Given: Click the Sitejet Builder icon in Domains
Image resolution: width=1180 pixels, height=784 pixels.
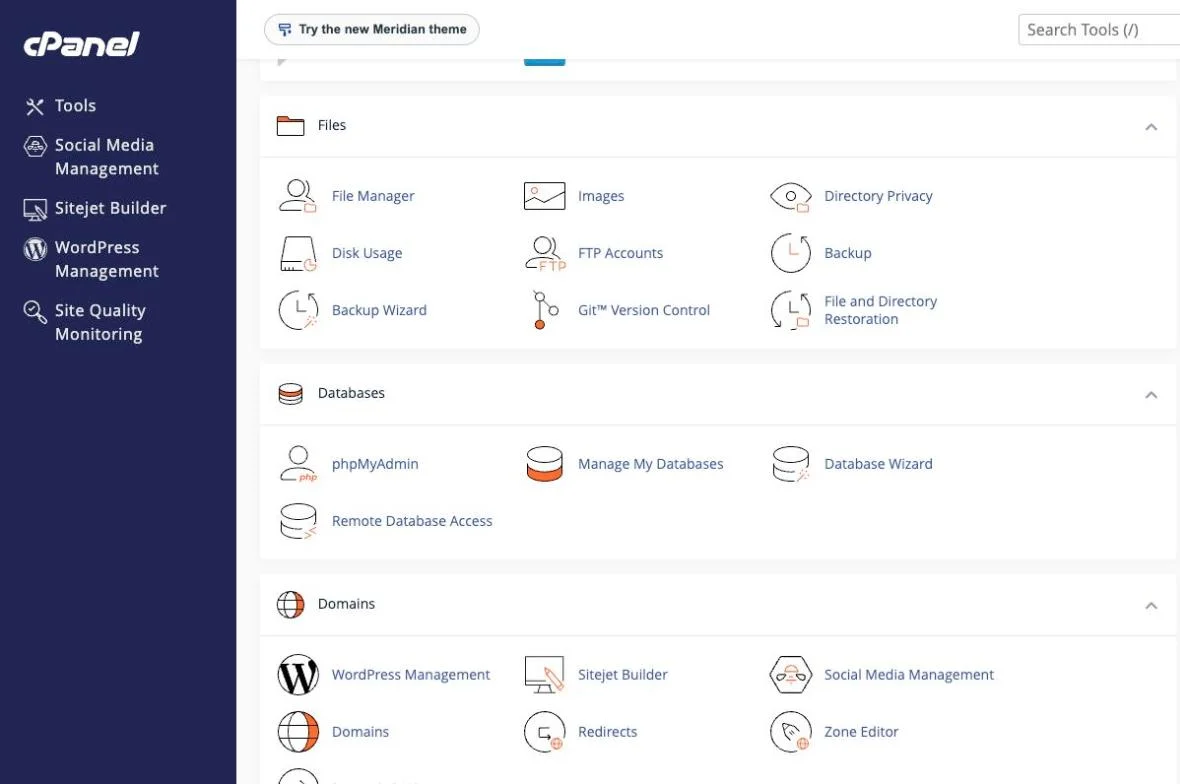Looking at the screenshot, I should (544, 674).
